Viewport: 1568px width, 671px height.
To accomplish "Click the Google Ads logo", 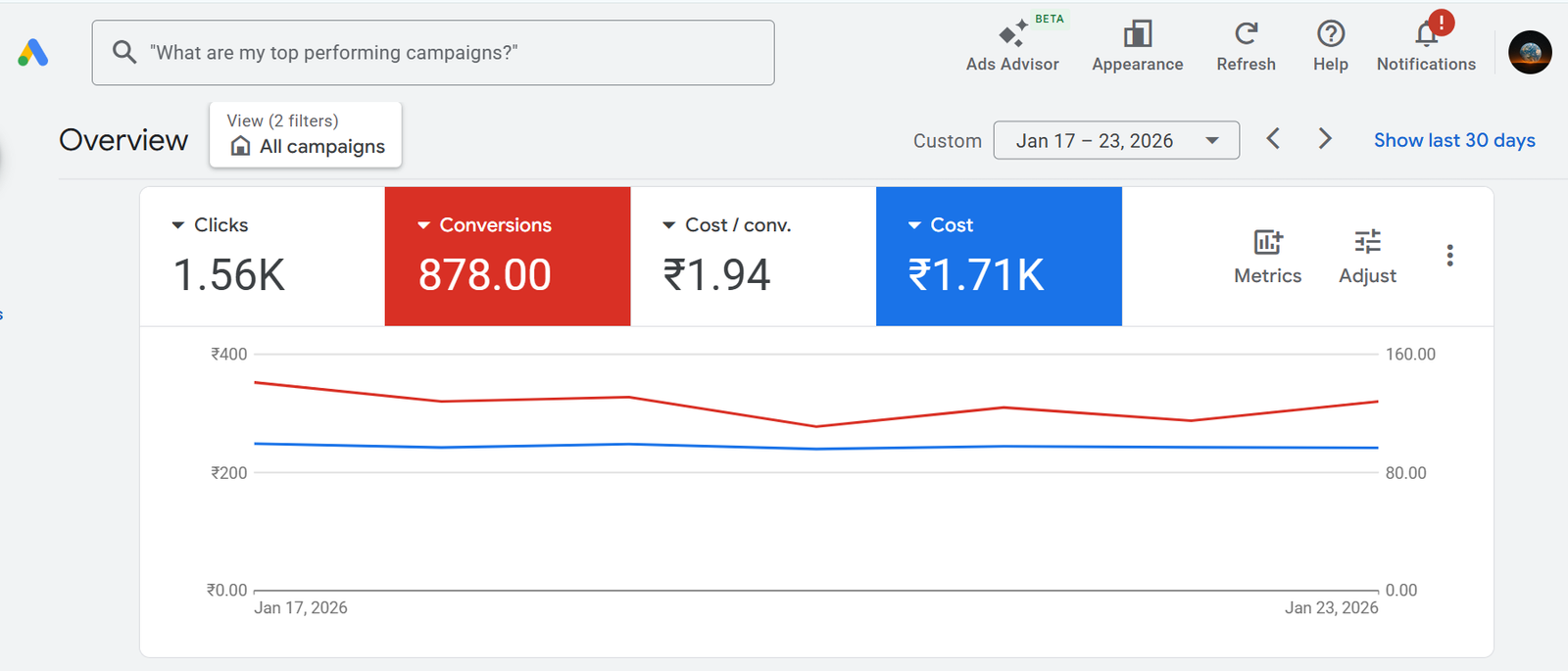I will (33, 53).
